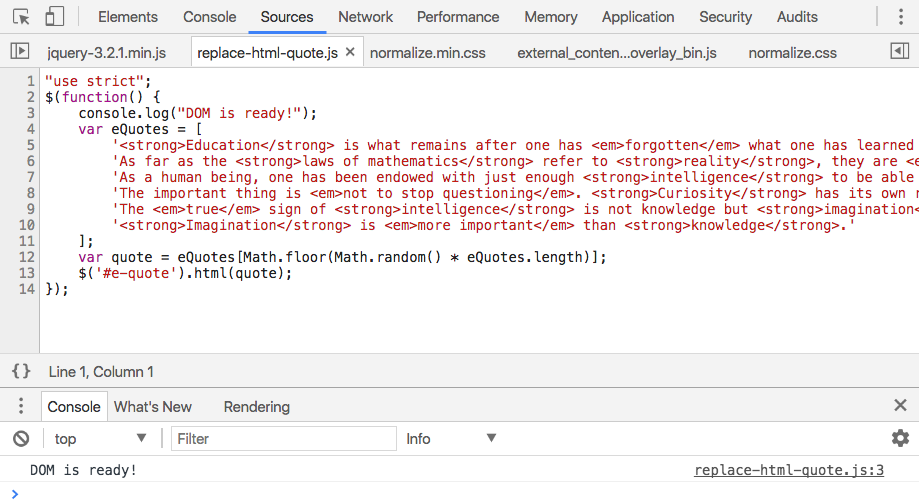Click the line starting 'The <em>true</em> sign

[x=515, y=209]
